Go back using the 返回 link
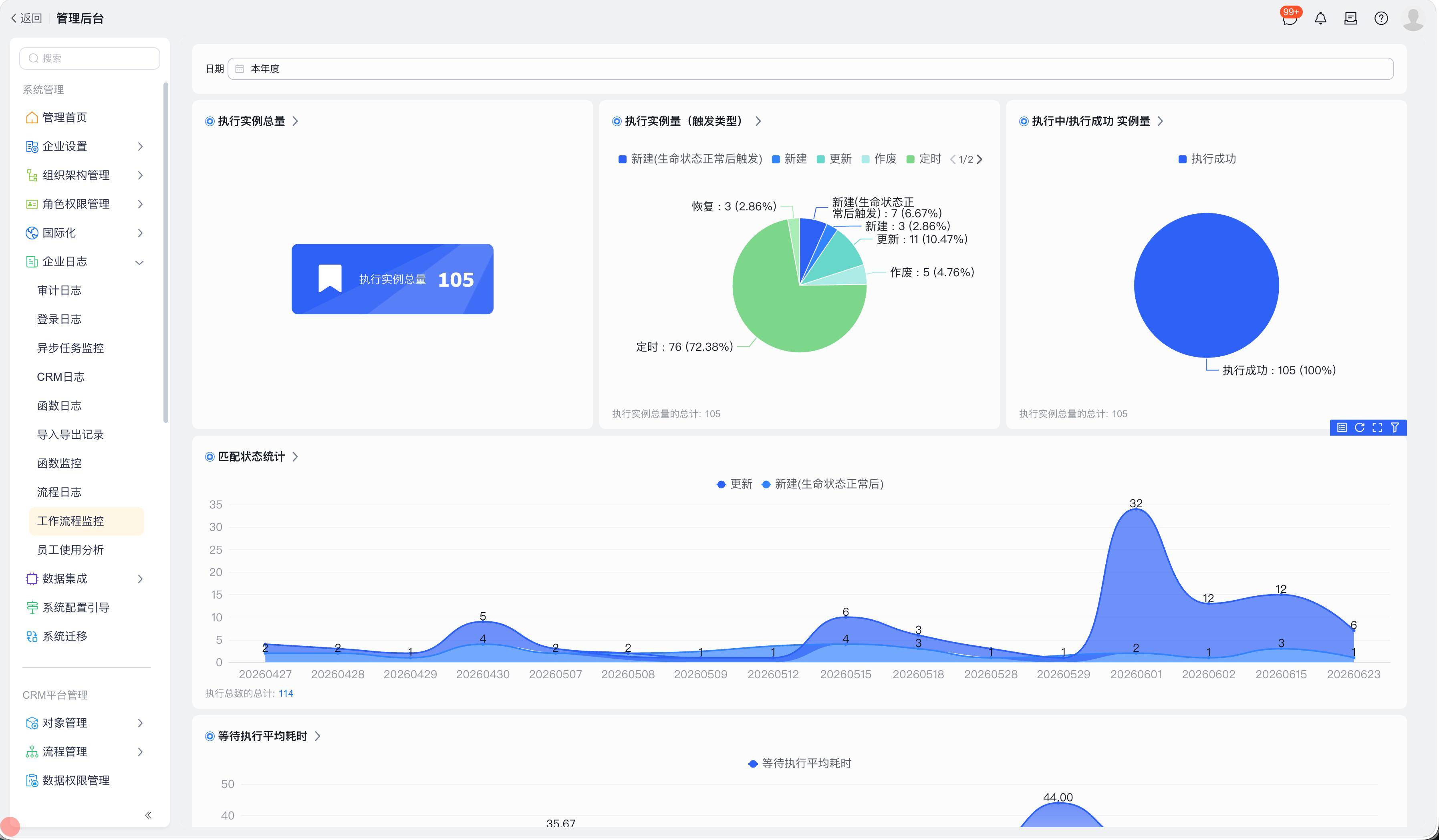 [26, 18]
